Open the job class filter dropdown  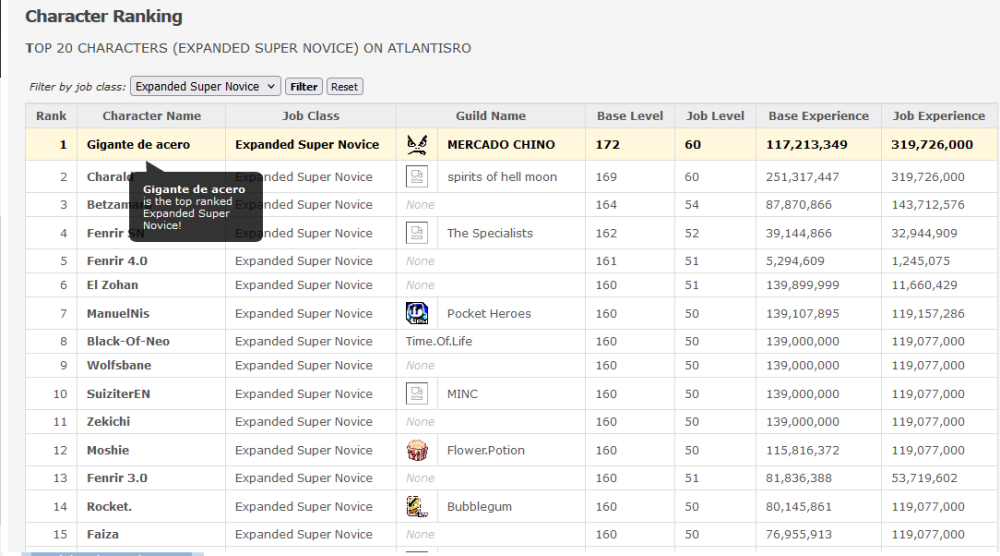pos(205,87)
